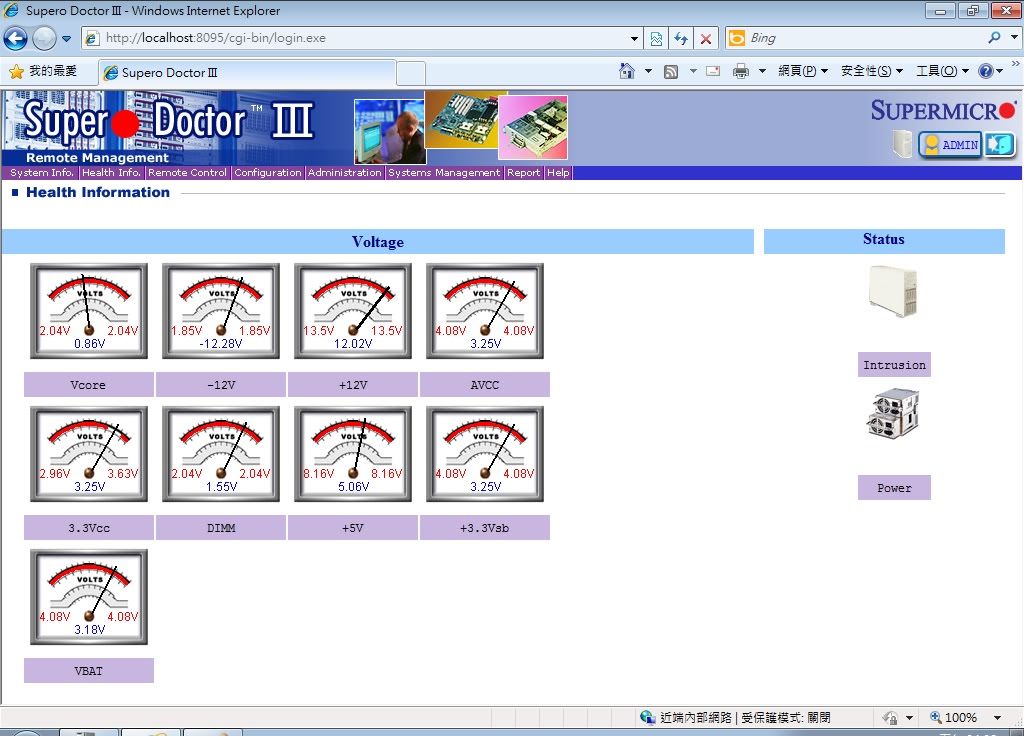The height and width of the screenshot is (736, 1024).
Task: Click the Refresh page icon
Action: [x=681, y=39]
